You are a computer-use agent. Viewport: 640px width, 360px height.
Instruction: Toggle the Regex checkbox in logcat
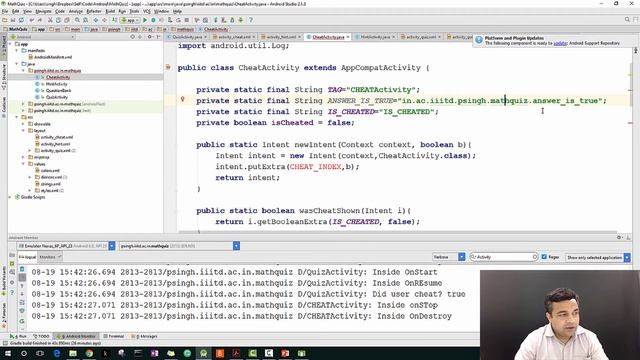click(544, 257)
